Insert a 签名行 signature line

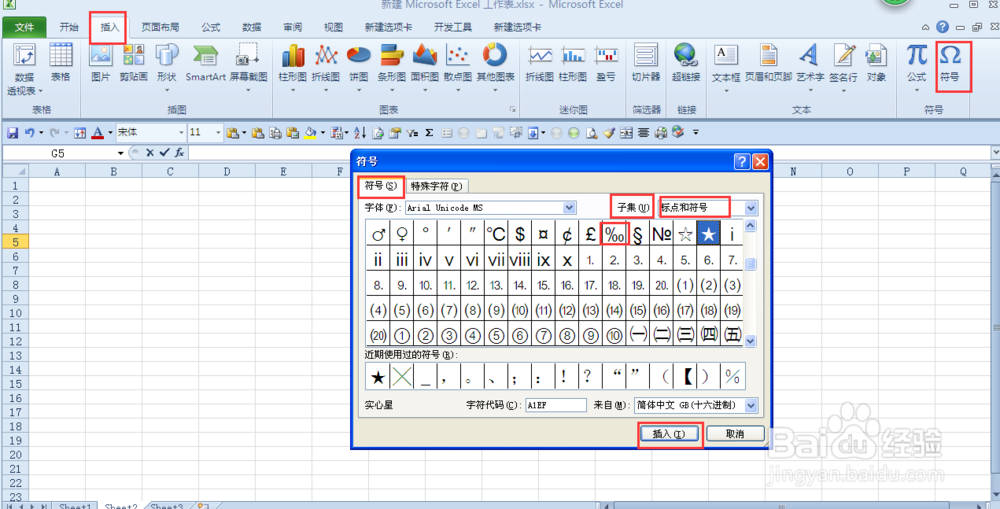tap(844, 67)
